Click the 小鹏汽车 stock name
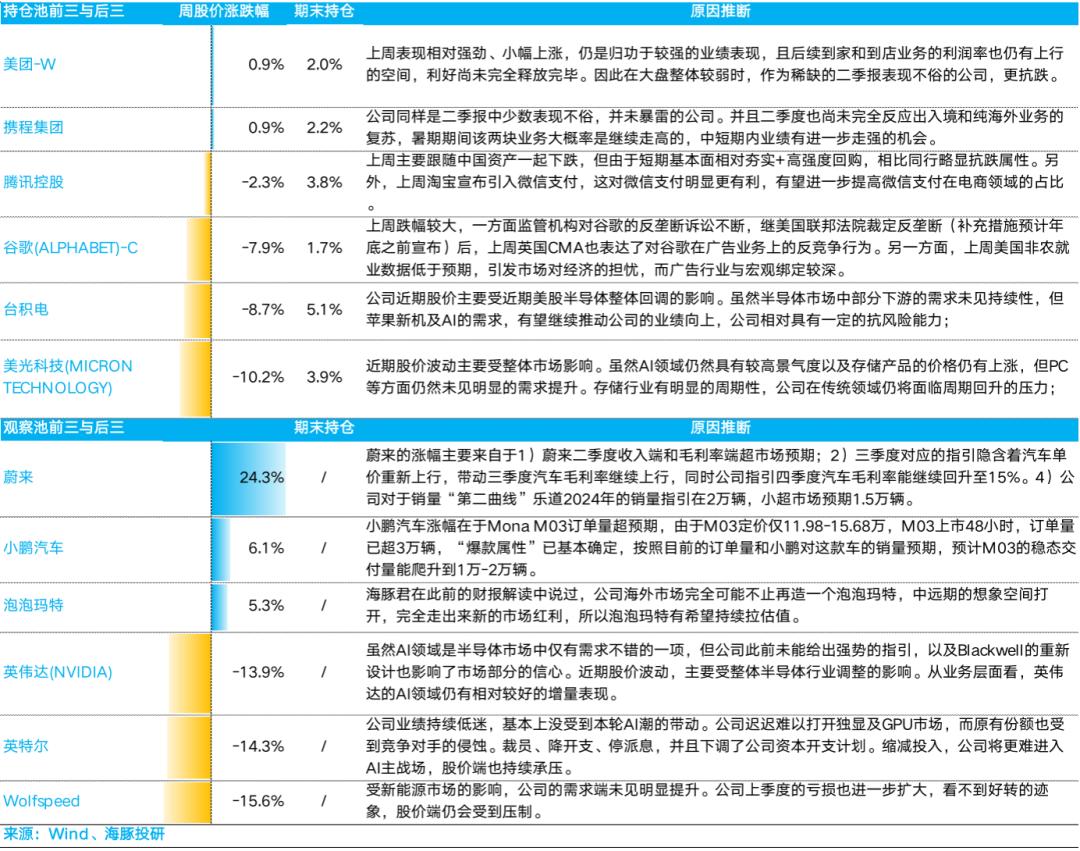This screenshot has height=851, width=1080. coord(33,548)
